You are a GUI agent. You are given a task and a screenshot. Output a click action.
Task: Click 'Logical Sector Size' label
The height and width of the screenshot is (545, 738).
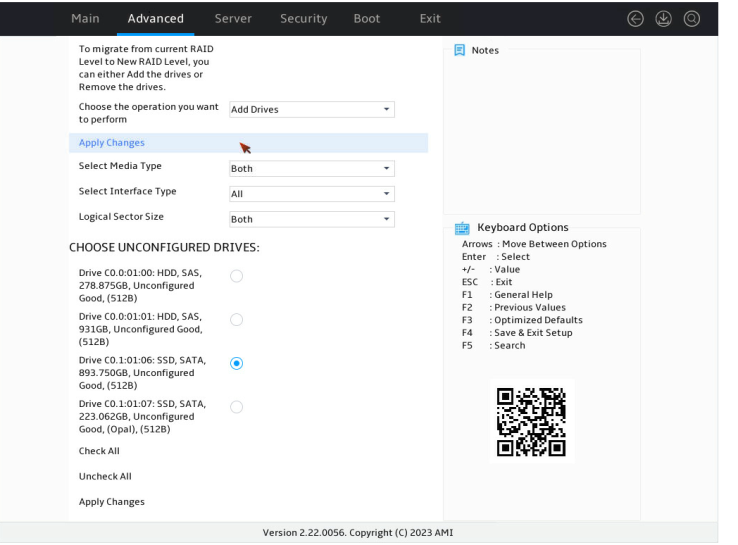click(121, 216)
